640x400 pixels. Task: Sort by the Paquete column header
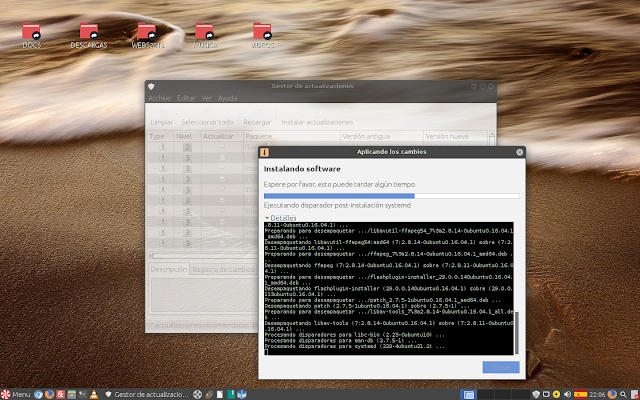tap(292, 136)
